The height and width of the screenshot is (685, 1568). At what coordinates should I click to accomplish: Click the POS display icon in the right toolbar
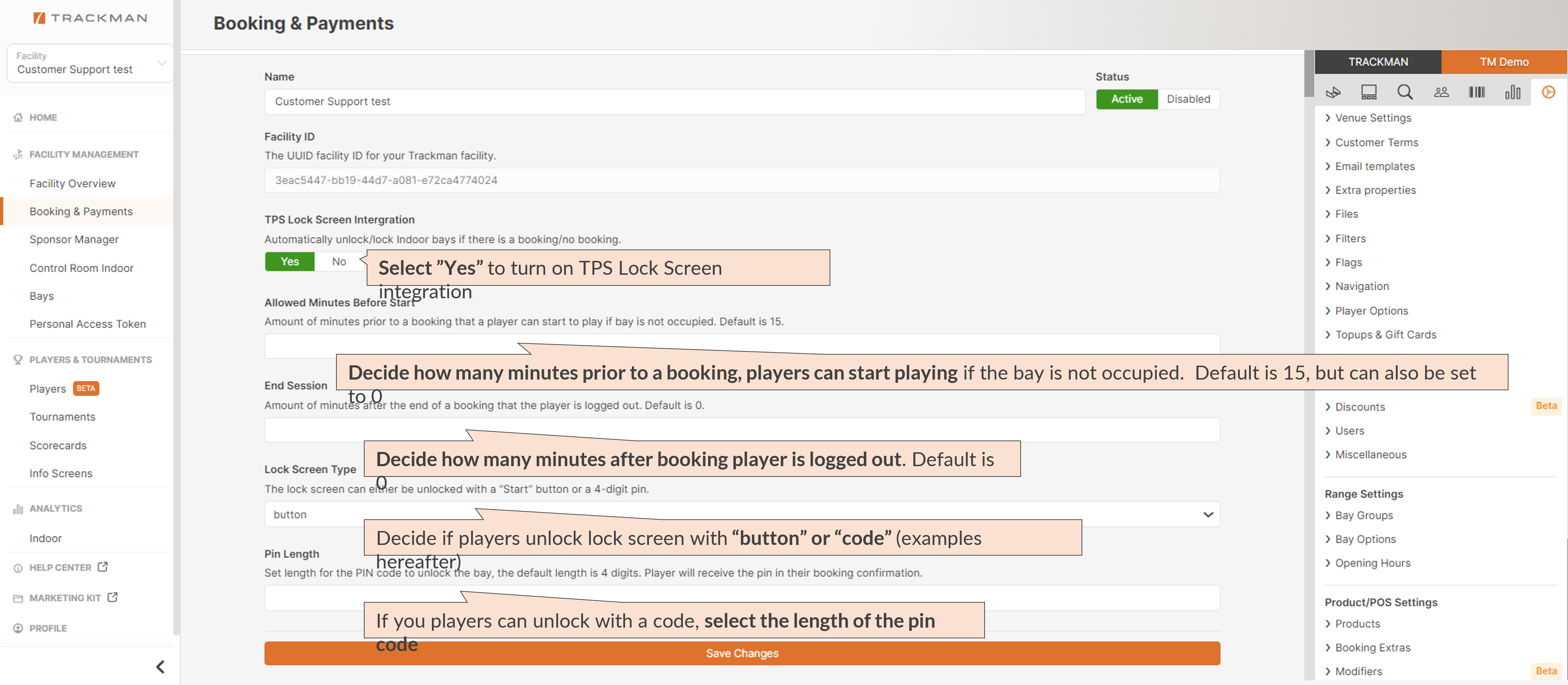tap(1369, 92)
